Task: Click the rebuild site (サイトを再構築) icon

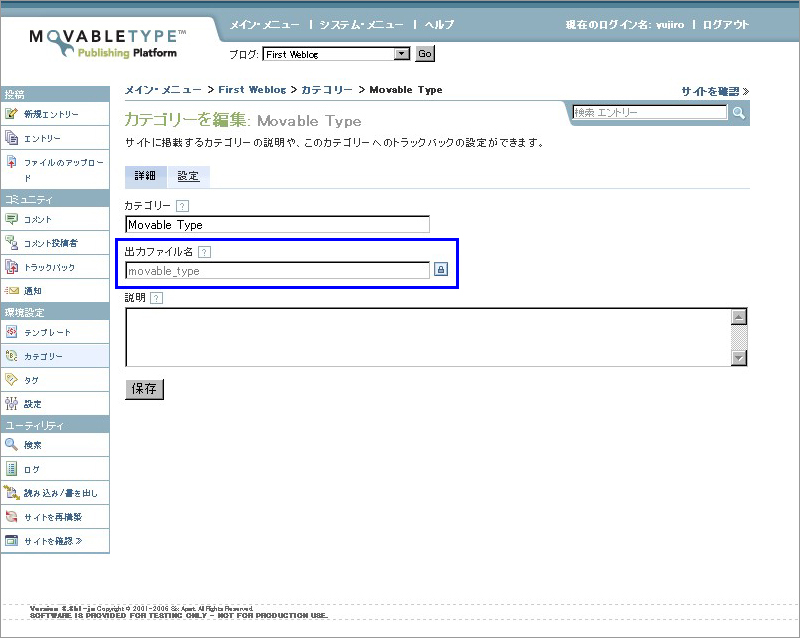Action: click(12, 517)
